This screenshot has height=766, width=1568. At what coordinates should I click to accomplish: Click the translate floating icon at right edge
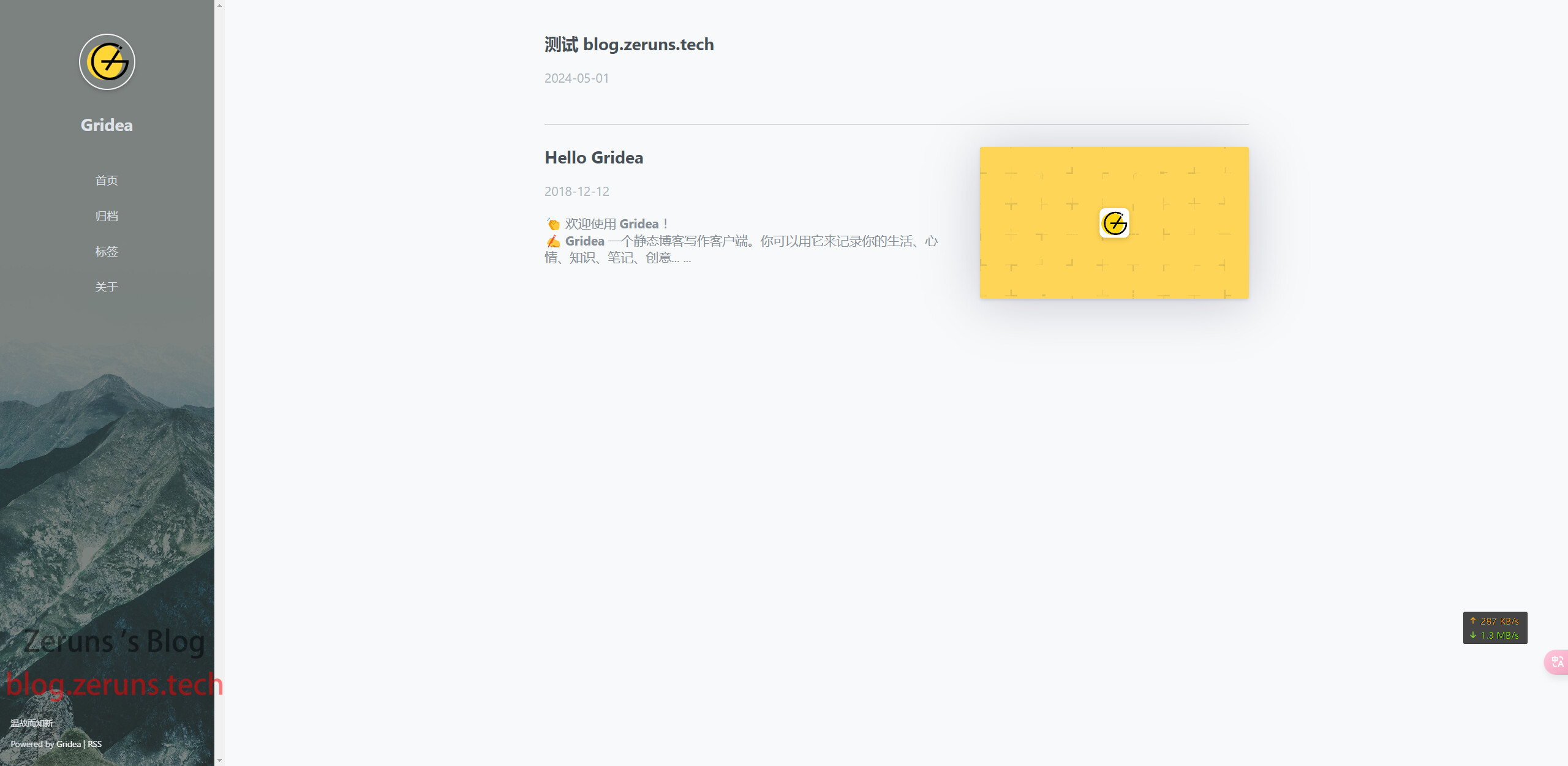[1556, 662]
